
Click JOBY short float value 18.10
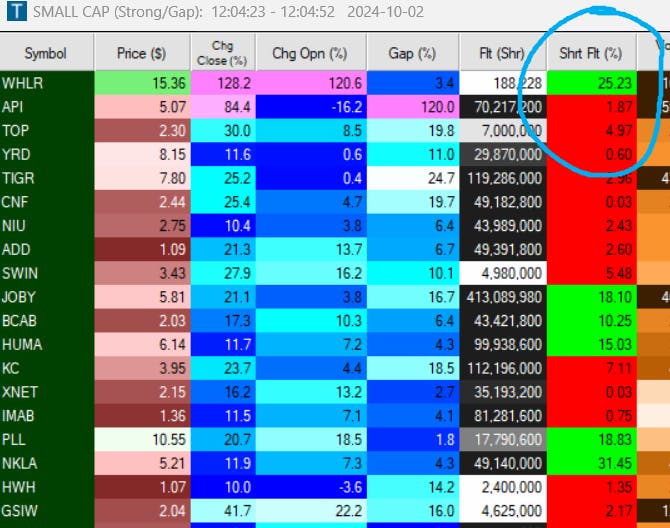click(x=592, y=297)
